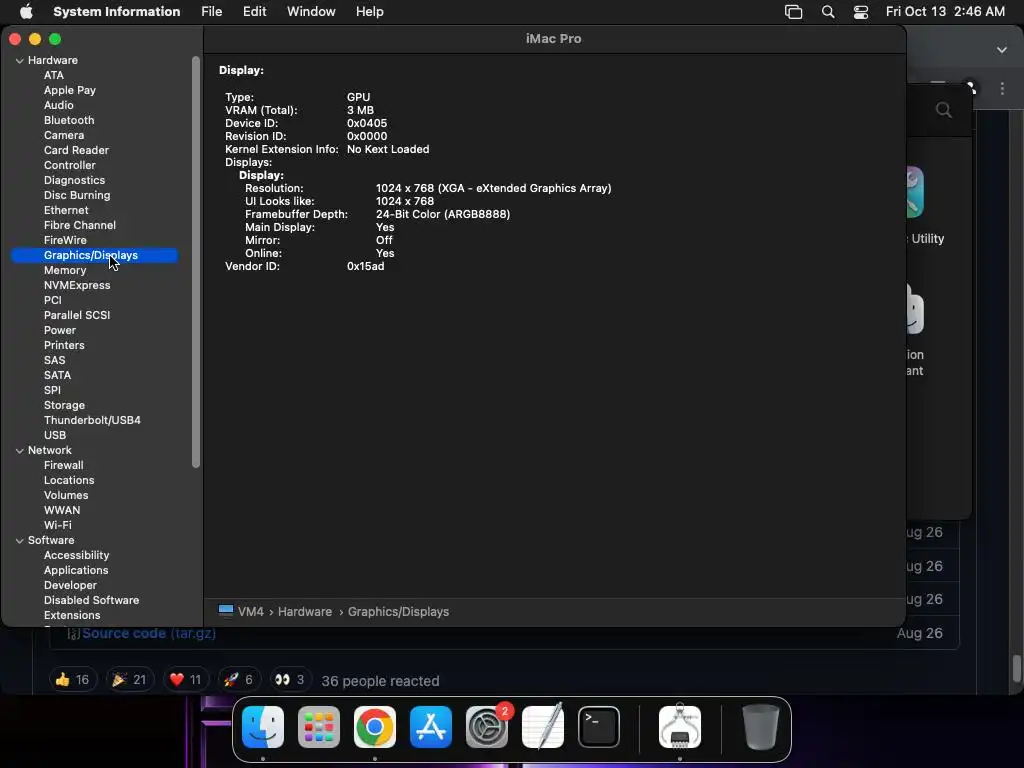This screenshot has width=1024, height=768.
Task: Open System Settings from the Dock
Action: click(487, 727)
